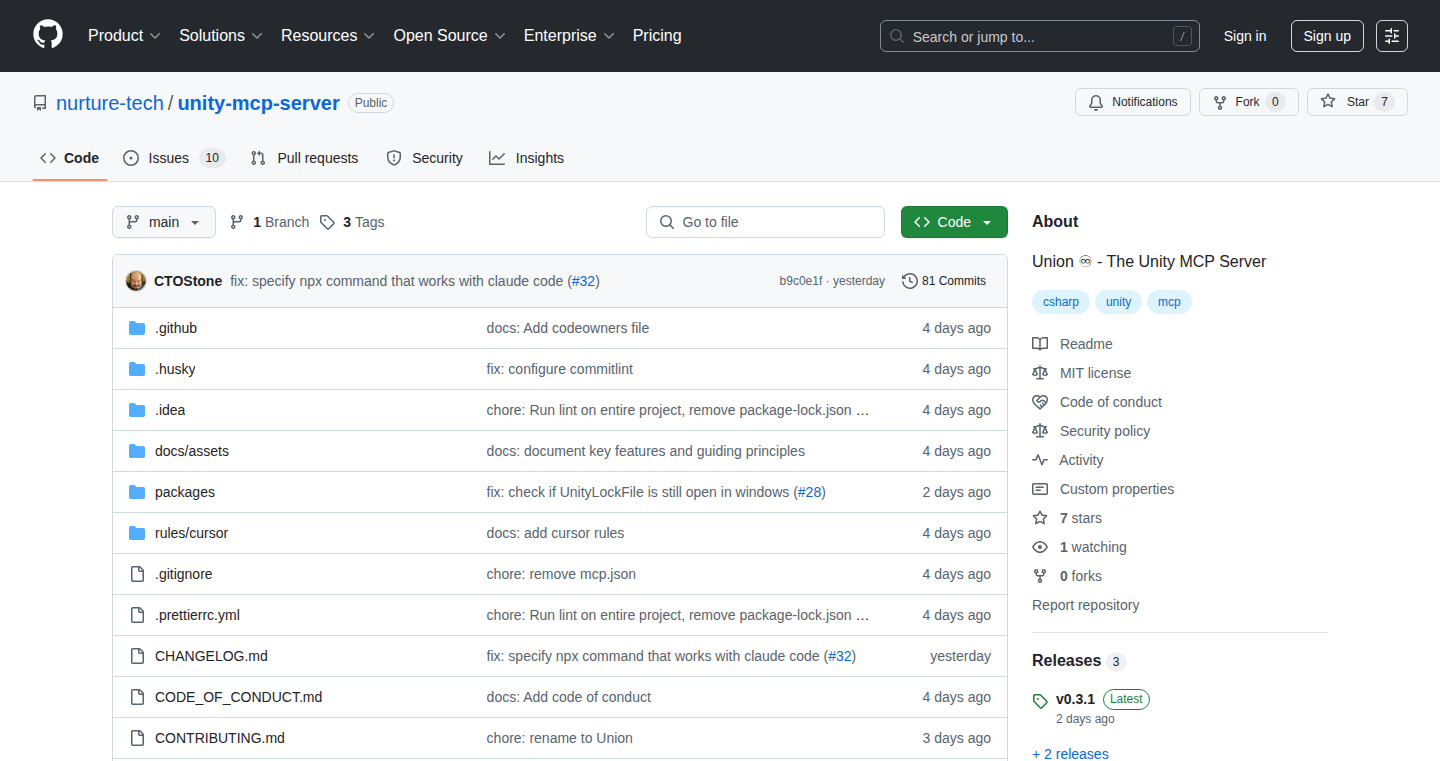
Task: Click the commits history clock icon
Action: 909,281
